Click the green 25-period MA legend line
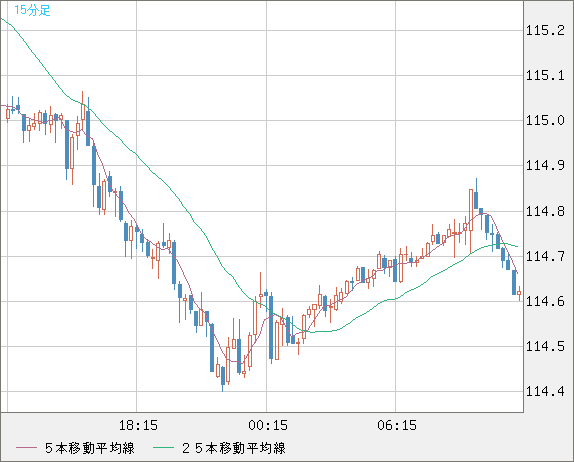The height and width of the screenshot is (462, 574). (x=163, y=448)
